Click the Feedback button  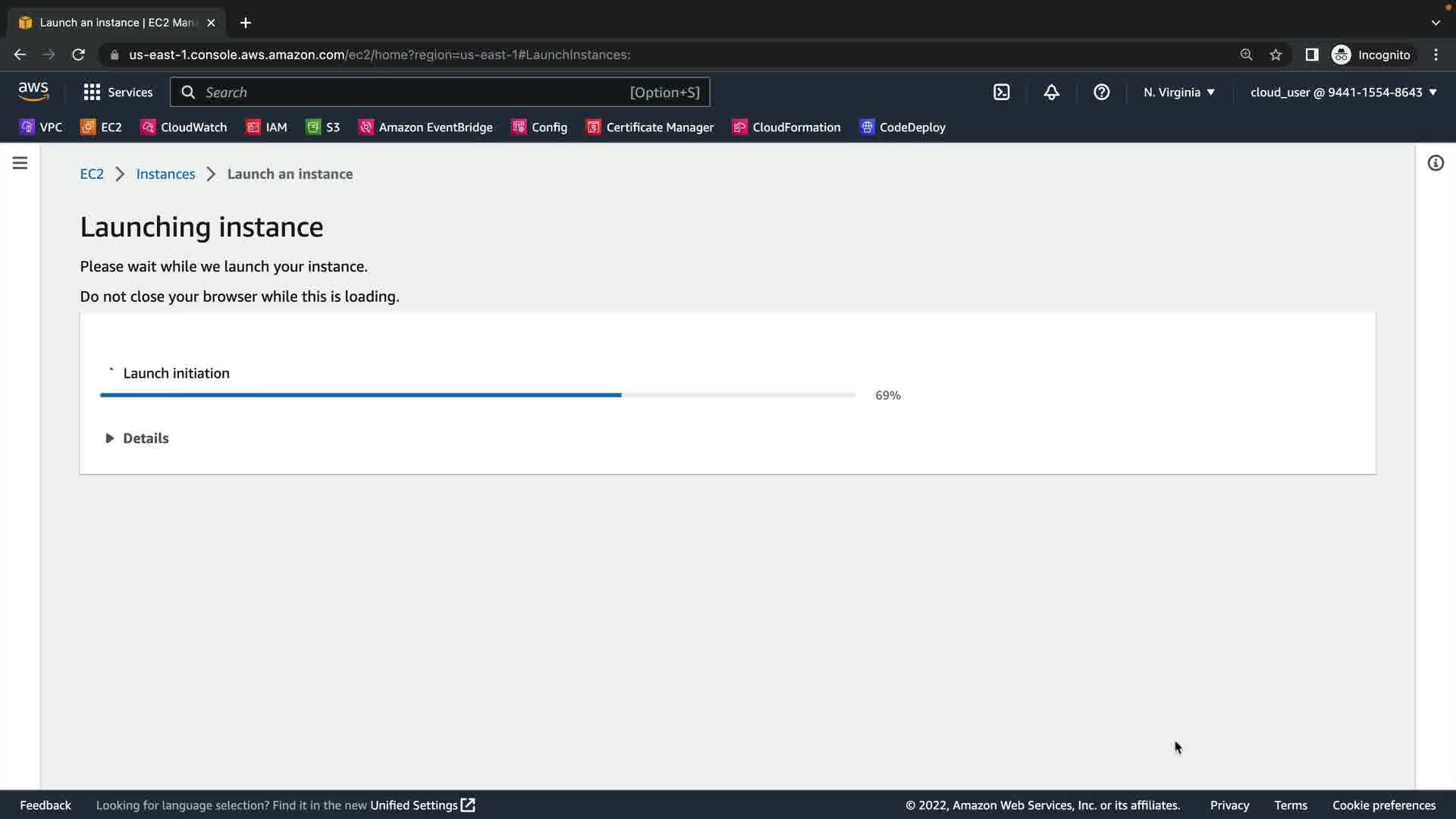coord(45,805)
